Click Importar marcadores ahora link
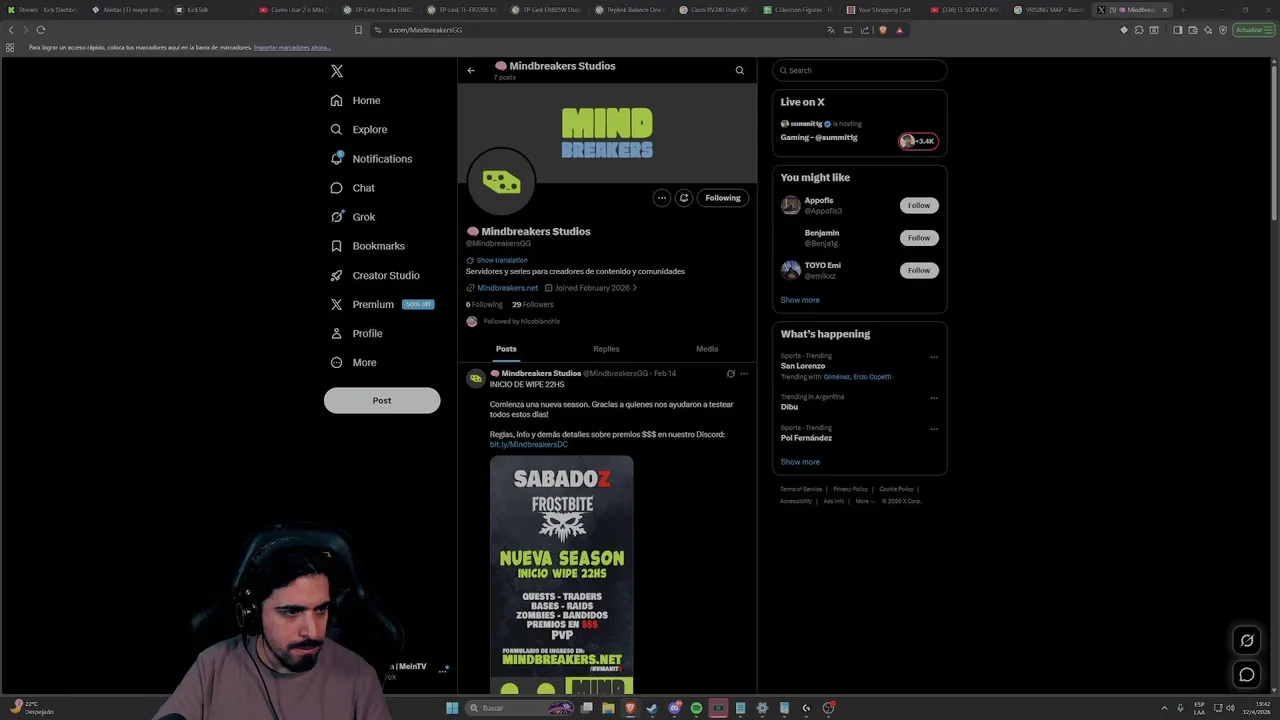This screenshot has height=720, width=1280. pyautogui.click(x=292, y=48)
